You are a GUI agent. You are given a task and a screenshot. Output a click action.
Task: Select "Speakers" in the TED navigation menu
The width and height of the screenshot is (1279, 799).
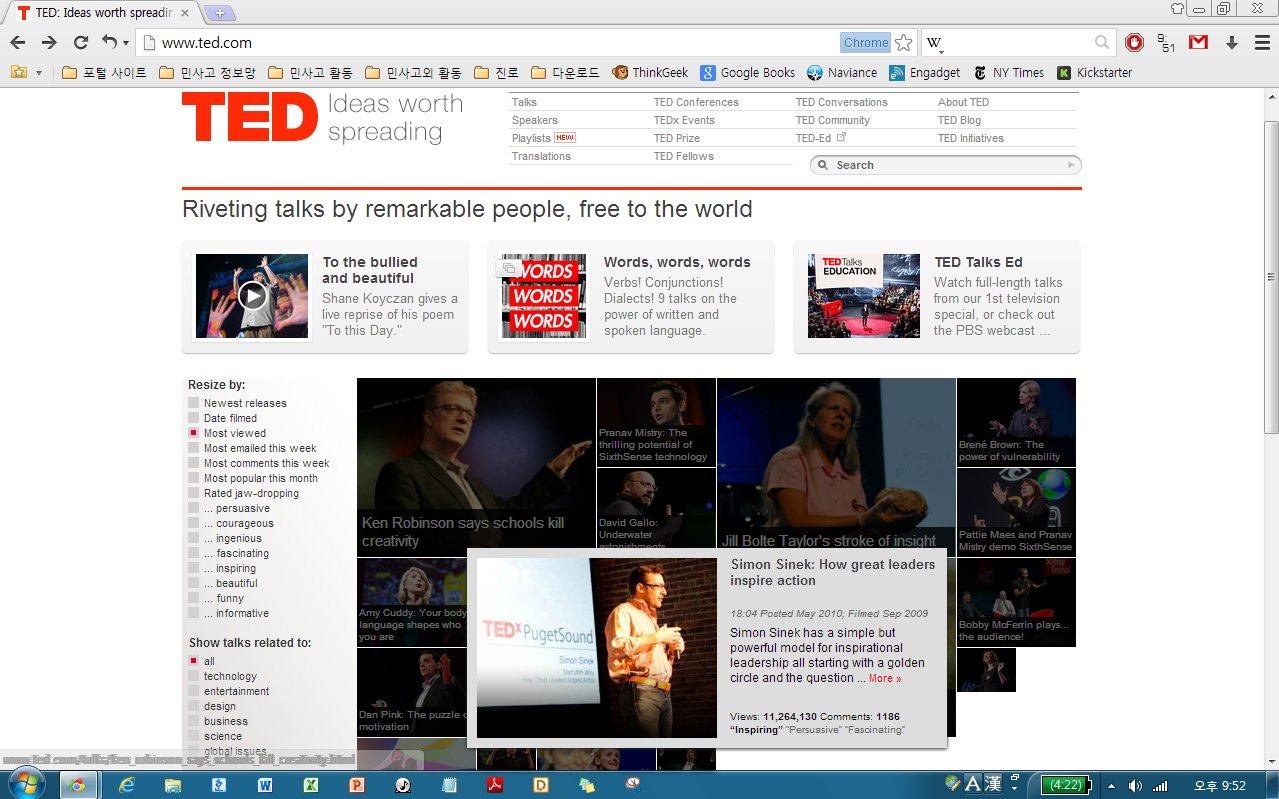[x=534, y=120]
